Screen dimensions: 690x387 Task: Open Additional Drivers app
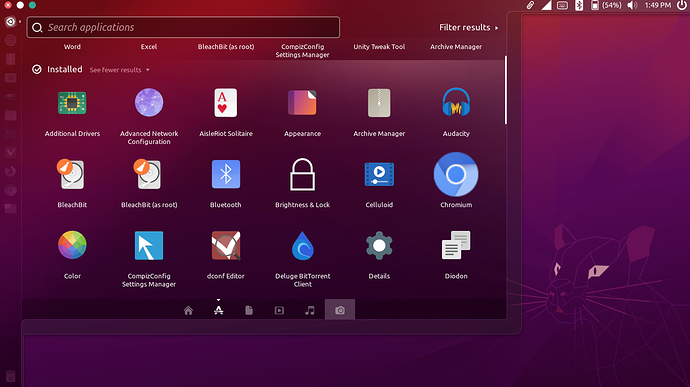tap(72, 103)
